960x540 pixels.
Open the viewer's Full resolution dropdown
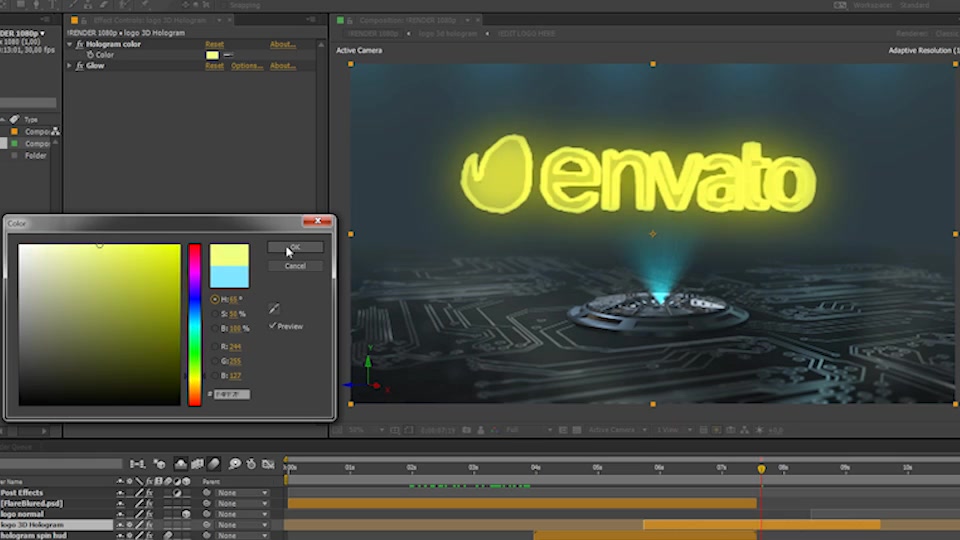point(529,430)
